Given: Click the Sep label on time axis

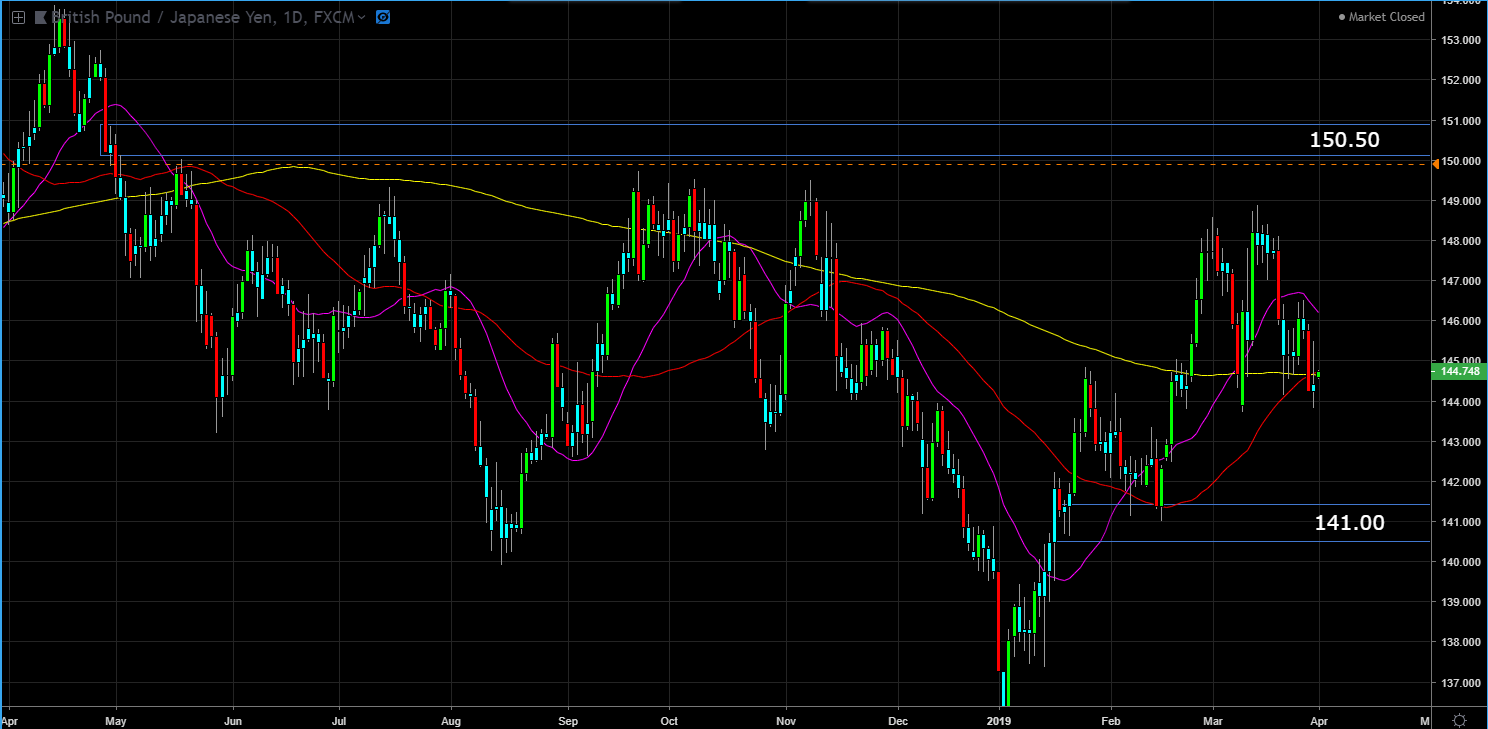Looking at the screenshot, I should pyautogui.click(x=568, y=719).
